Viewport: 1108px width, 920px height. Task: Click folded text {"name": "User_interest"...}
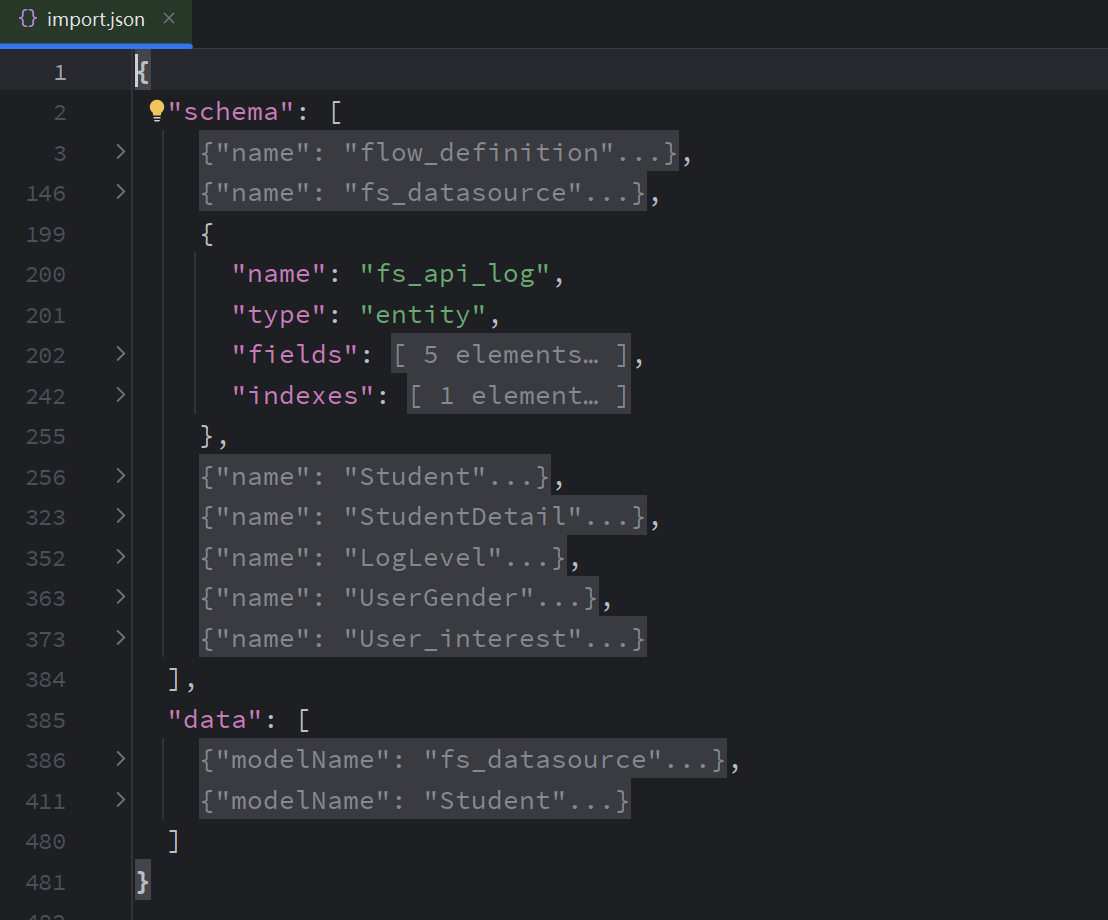click(423, 638)
